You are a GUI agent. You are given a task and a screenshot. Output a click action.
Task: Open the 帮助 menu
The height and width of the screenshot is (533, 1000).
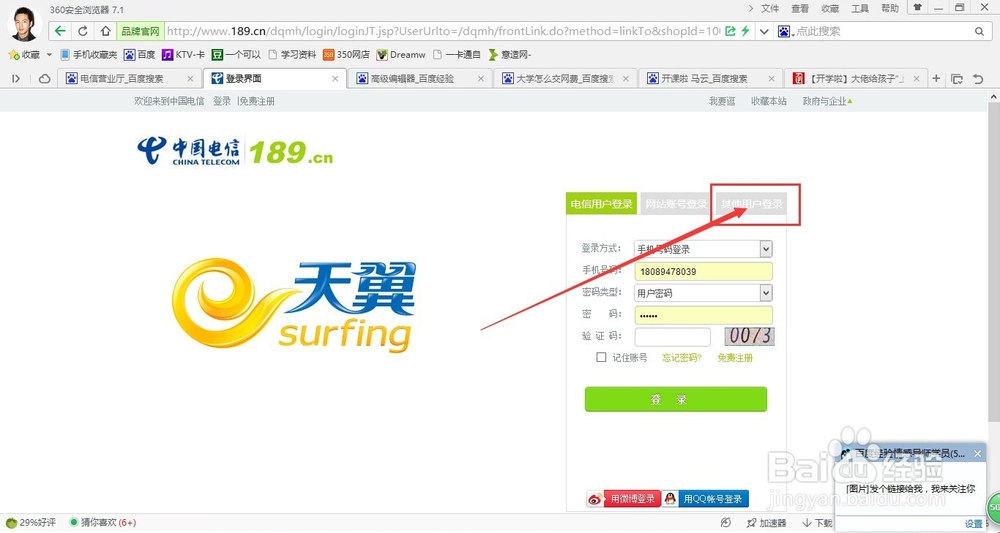[x=890, y=8]
